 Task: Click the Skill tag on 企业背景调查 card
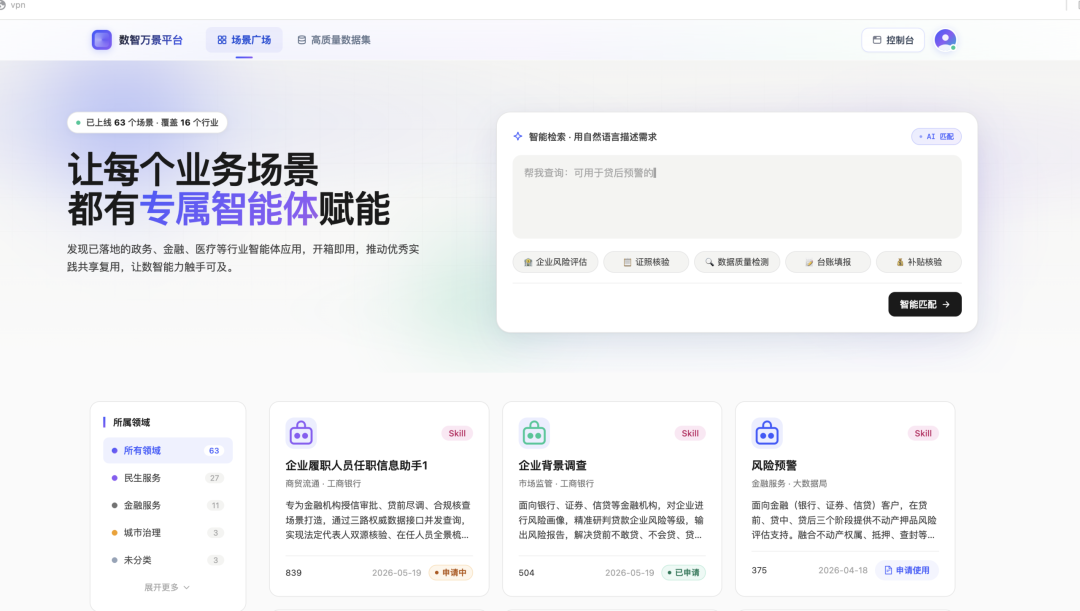[689, 433]
